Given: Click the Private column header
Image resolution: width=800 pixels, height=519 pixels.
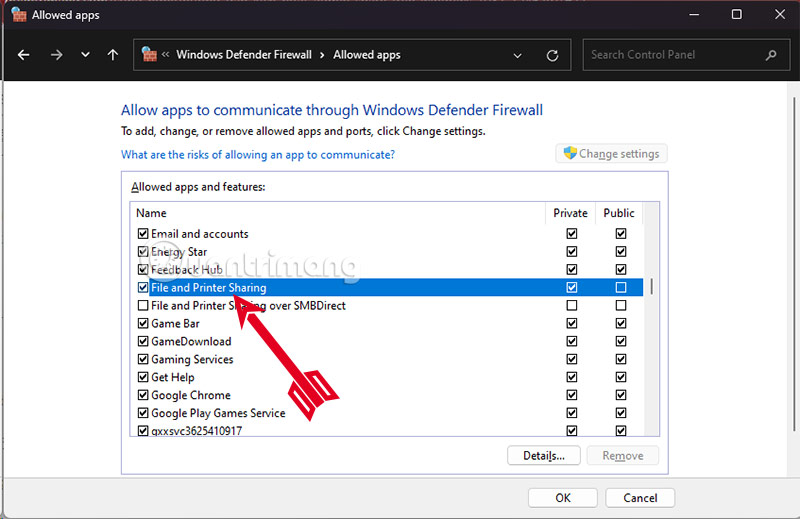Looking at the screenshot, I should coord(570,213).
